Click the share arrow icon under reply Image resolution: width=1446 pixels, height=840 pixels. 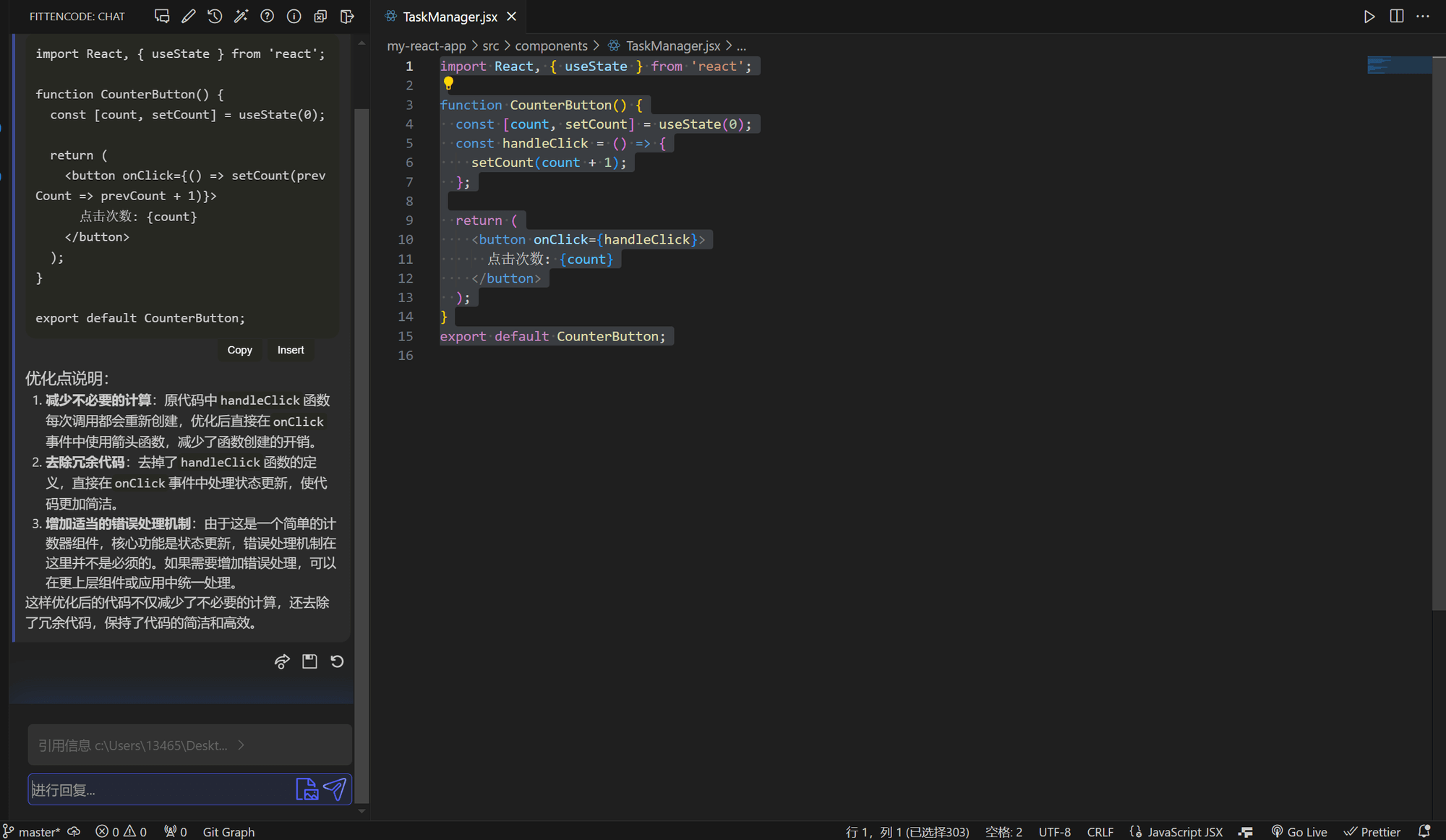tap(282, 661)
